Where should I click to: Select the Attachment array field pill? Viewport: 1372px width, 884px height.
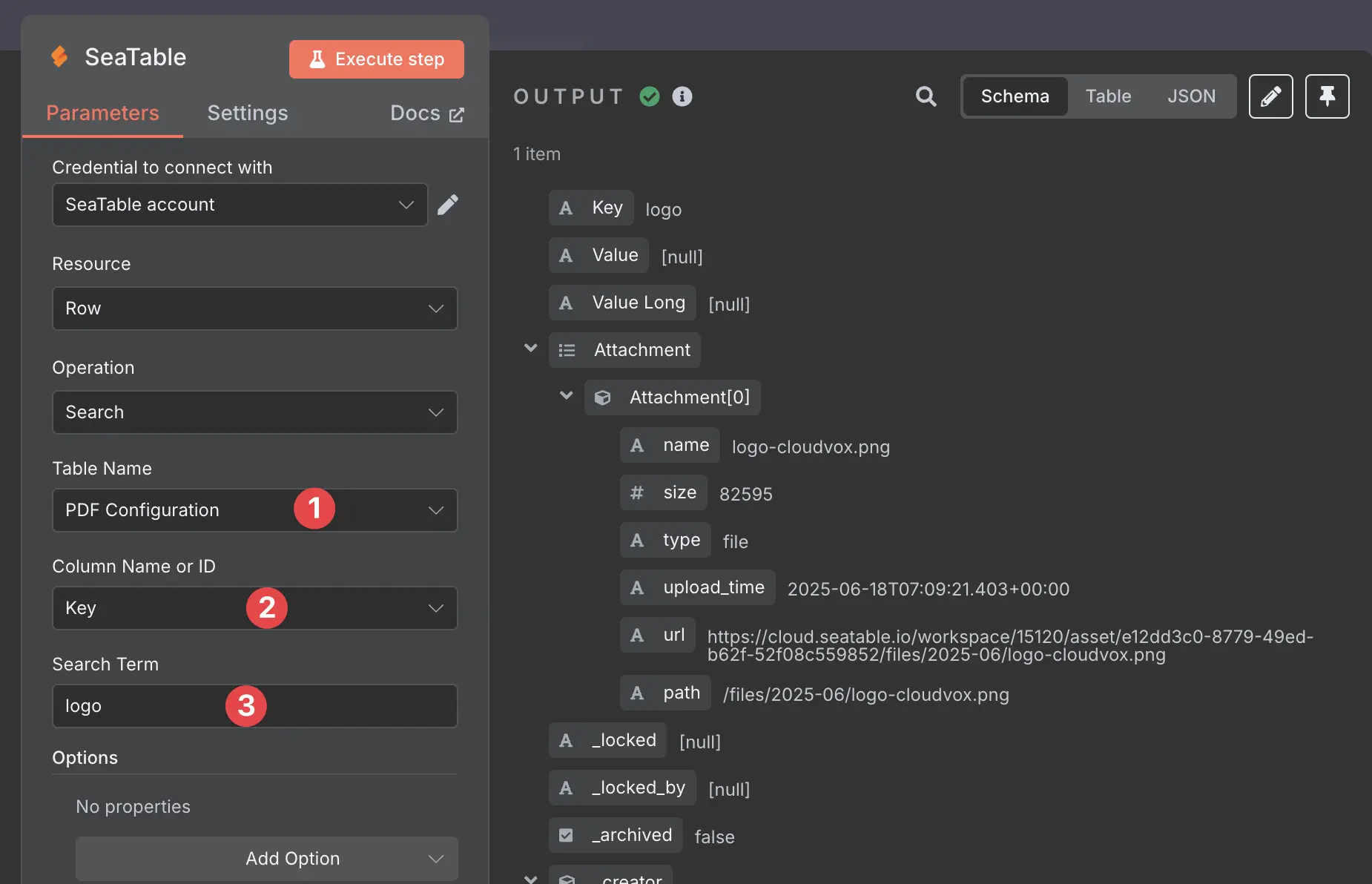[624, 350]
